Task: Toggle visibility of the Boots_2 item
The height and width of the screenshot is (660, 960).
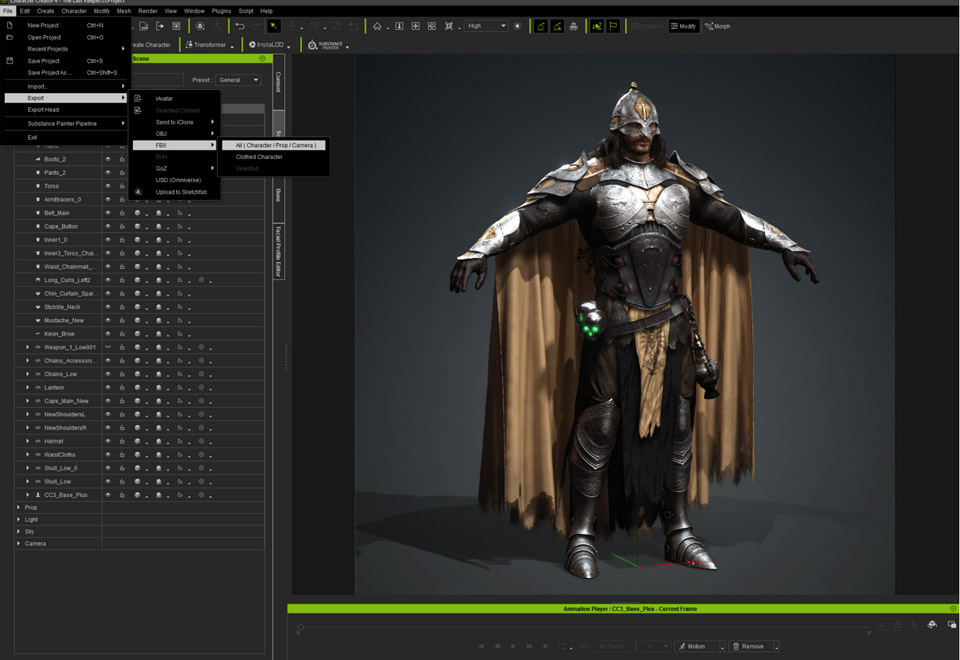Action: [x=108, y=159]
